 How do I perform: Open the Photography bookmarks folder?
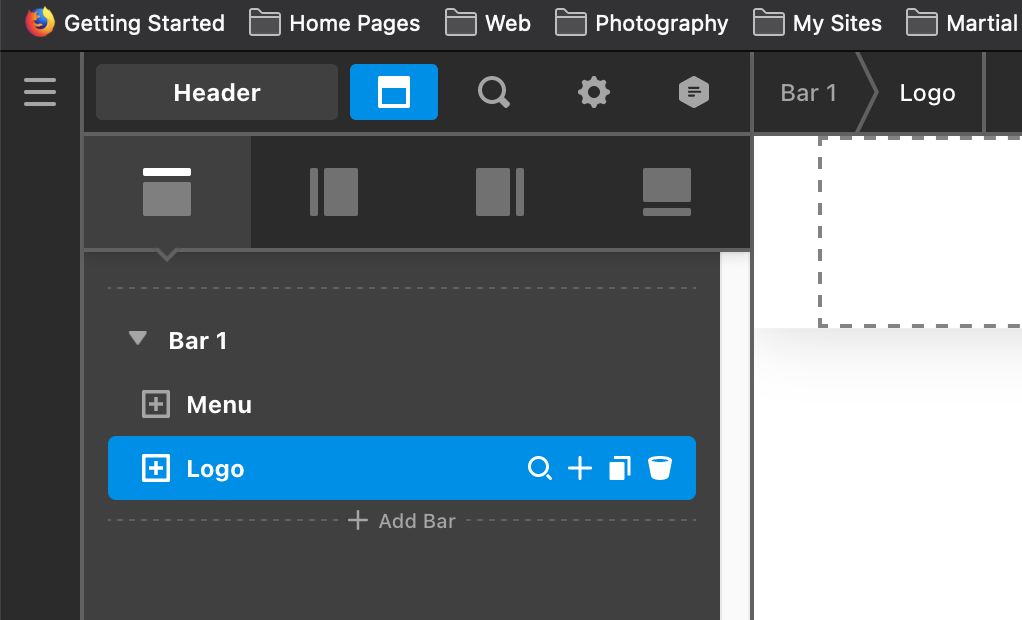pyautogui.click(x=643, y=22)
